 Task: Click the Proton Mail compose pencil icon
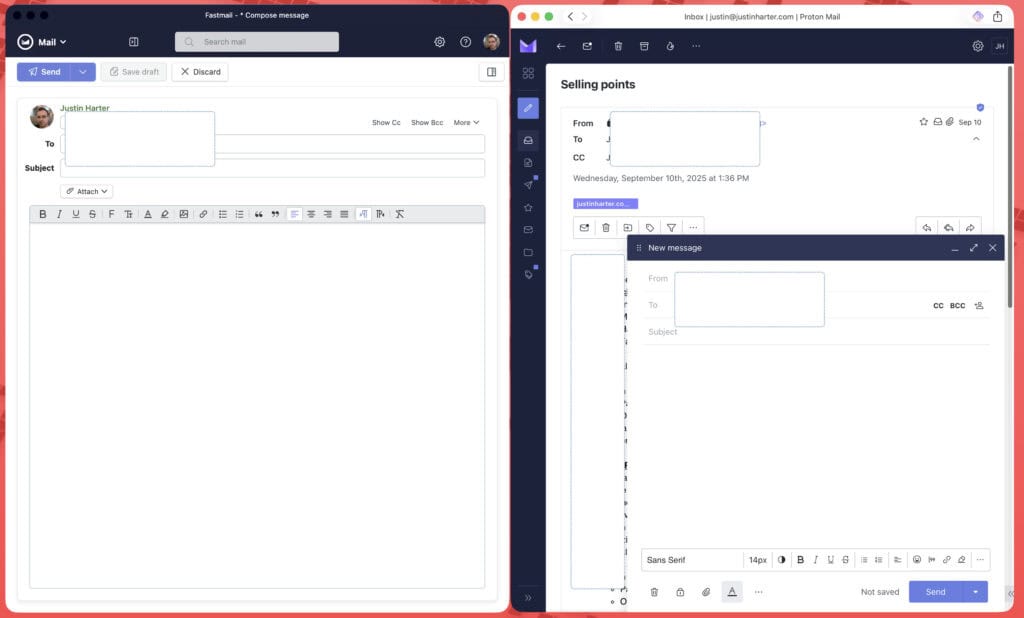pos(528,108)
